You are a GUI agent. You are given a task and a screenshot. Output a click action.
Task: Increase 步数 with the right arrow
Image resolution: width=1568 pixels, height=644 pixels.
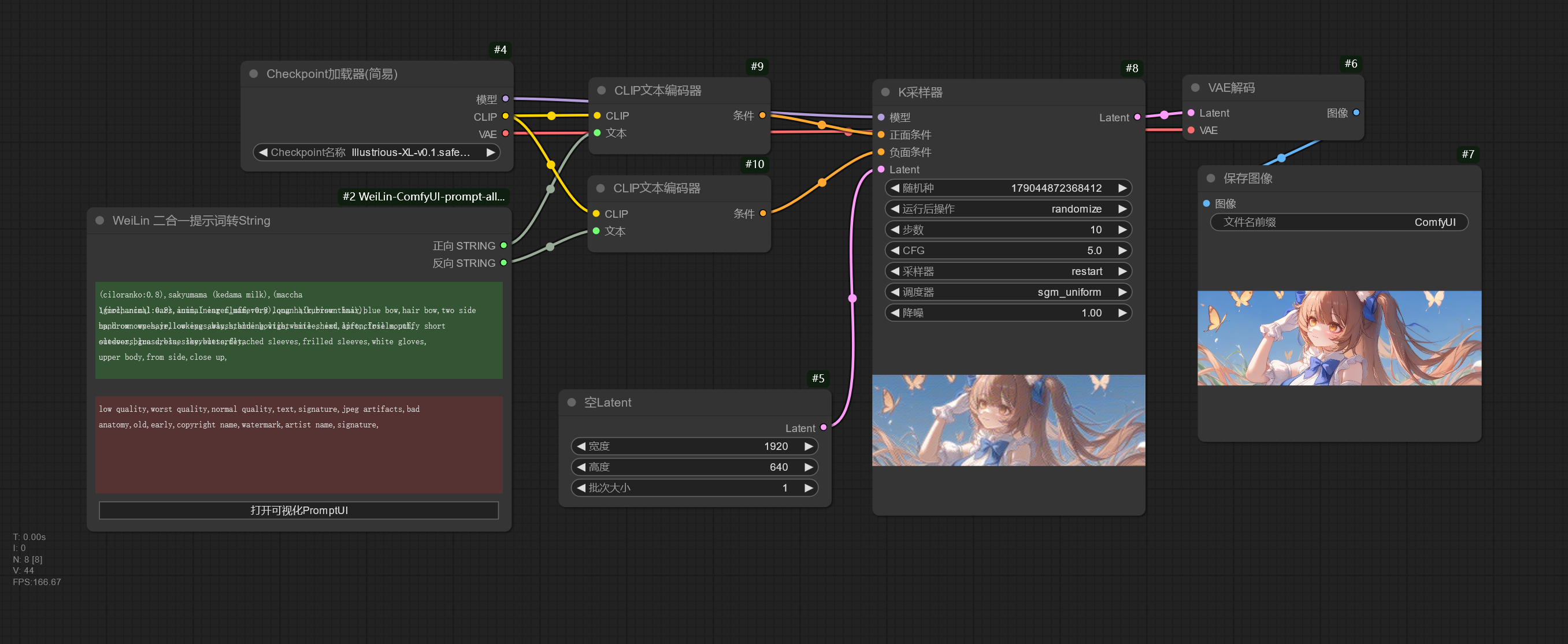coord(1122,229)
